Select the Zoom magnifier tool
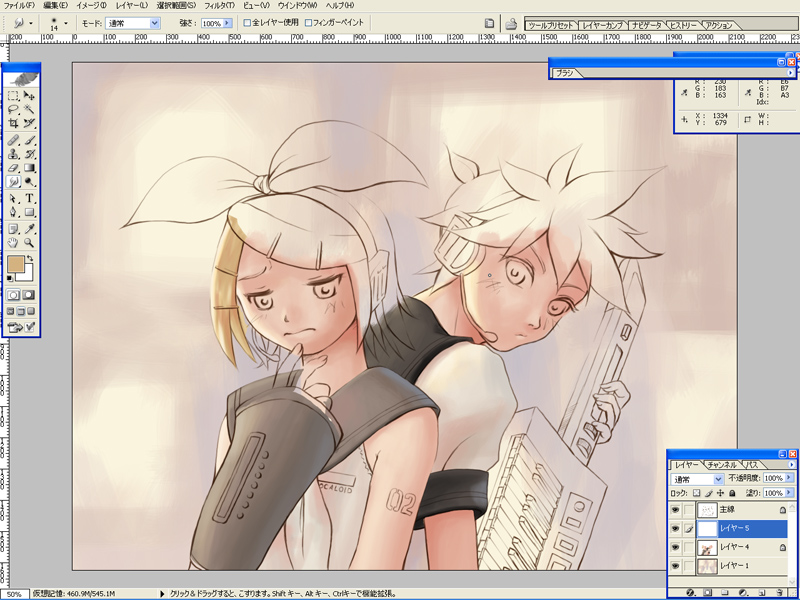The height and width of the screenshot is (600, 800). pyautogui.click(x=29, y=243)
